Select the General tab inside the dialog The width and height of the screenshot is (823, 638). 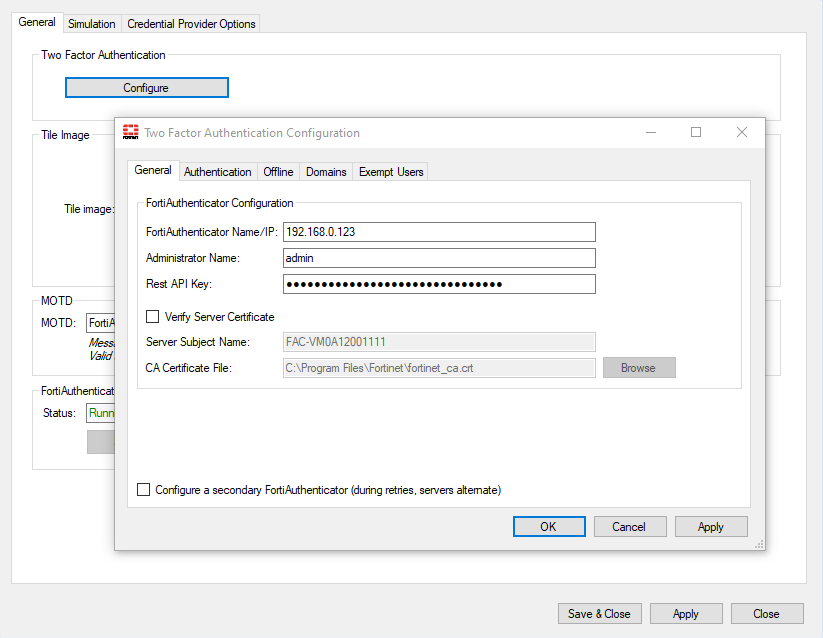pyautogui.click(x=153, y=170)
